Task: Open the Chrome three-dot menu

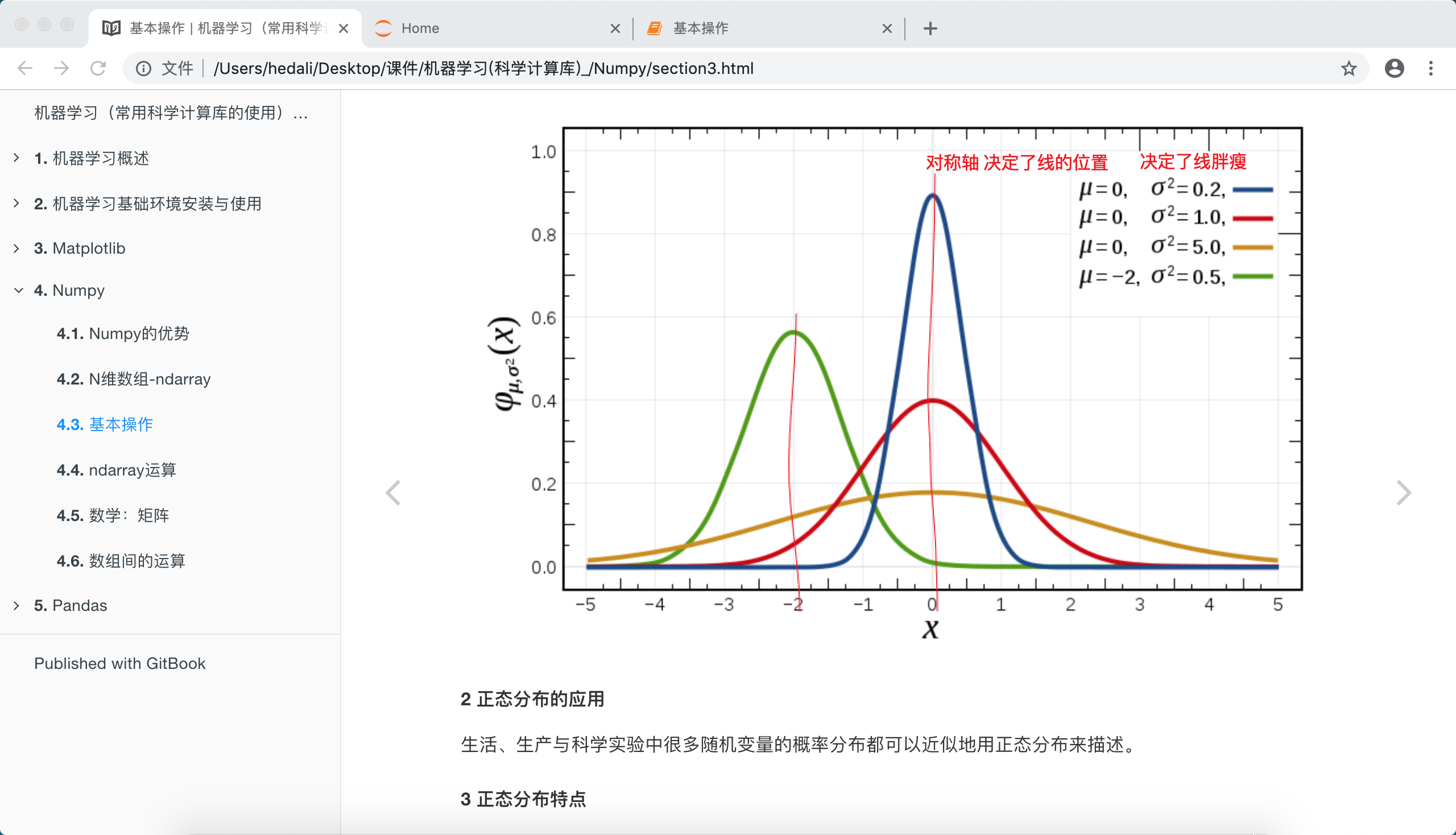Action: (x=1431, y=68)
